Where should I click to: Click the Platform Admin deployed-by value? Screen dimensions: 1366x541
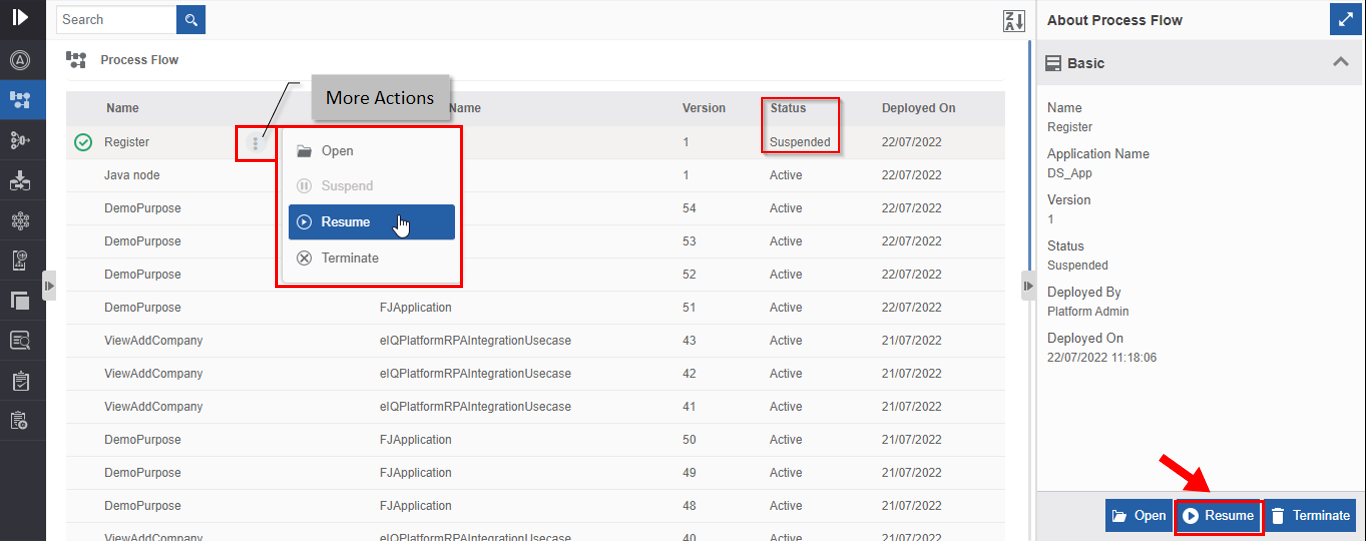coord(1088,312)
